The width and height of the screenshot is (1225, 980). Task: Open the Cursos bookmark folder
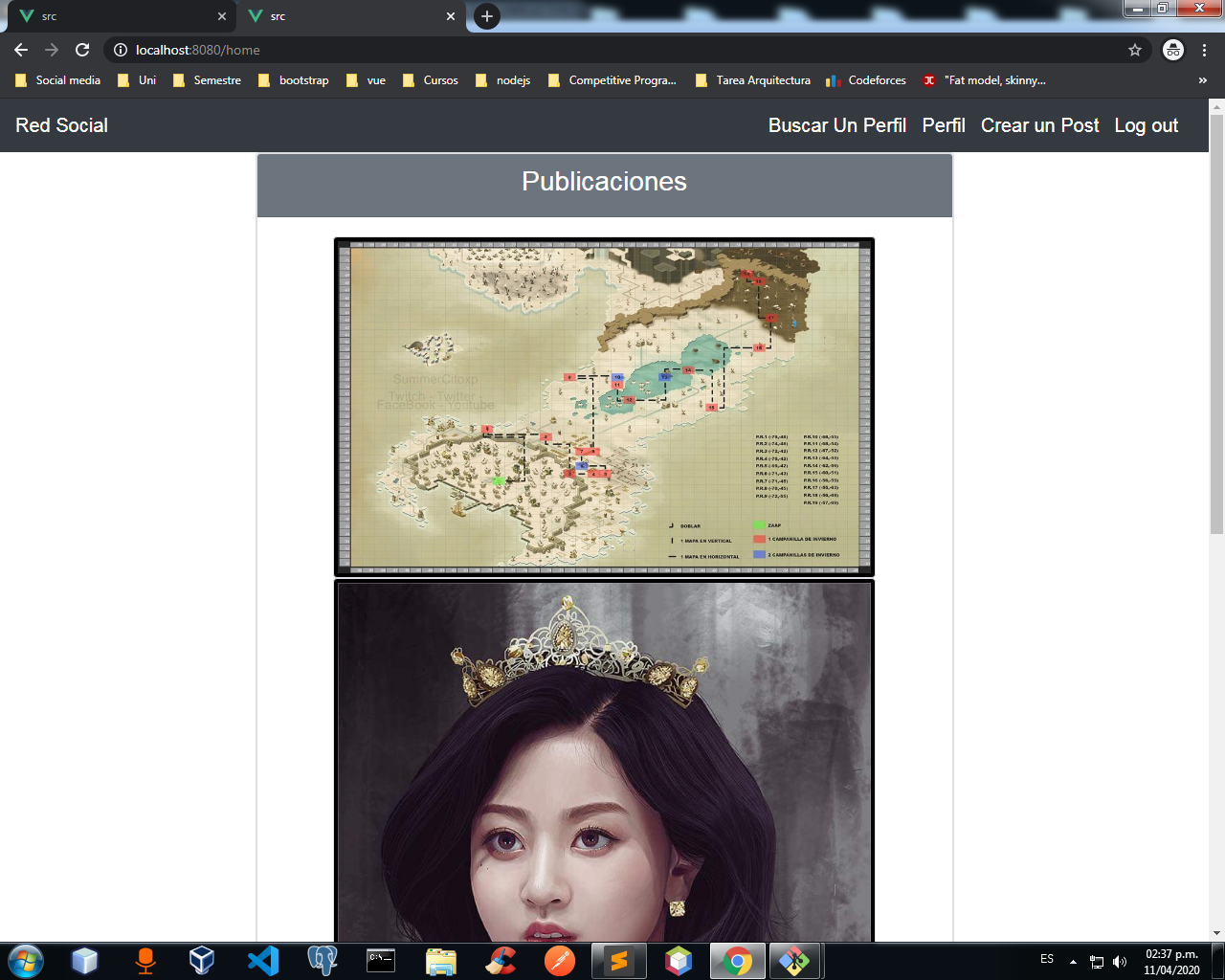pyautogui.click(x=431, y=80)
